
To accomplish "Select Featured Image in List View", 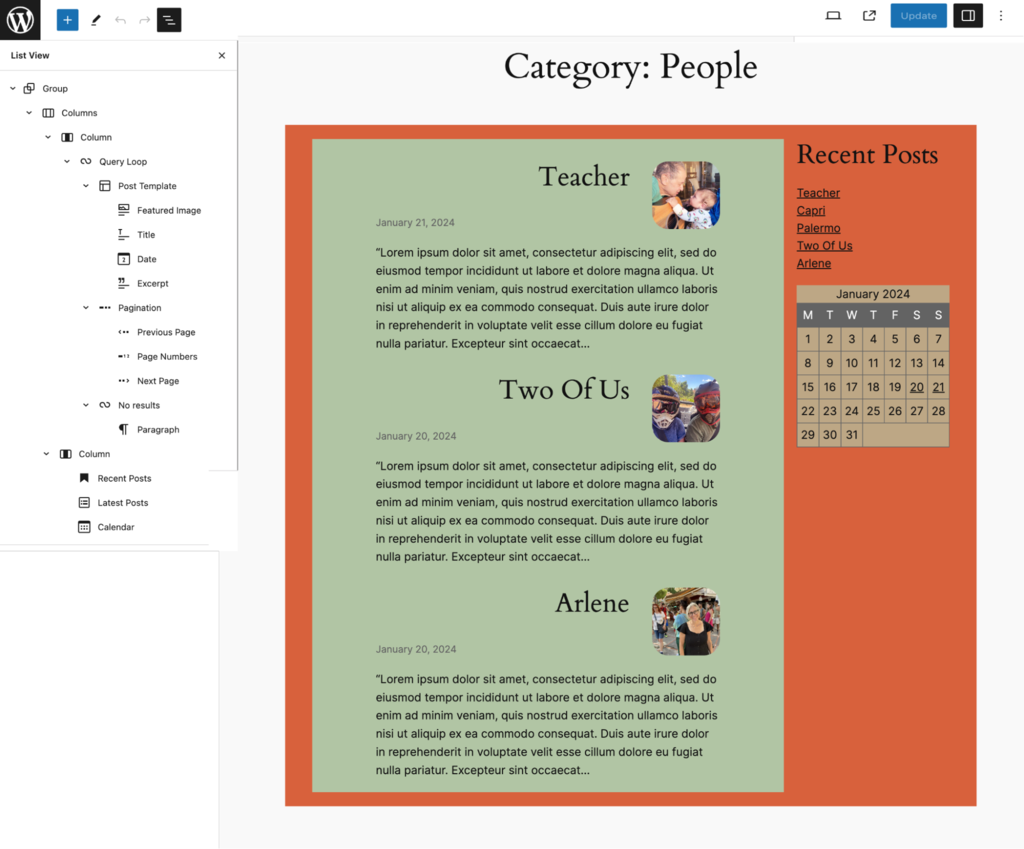I will [168, 211].
